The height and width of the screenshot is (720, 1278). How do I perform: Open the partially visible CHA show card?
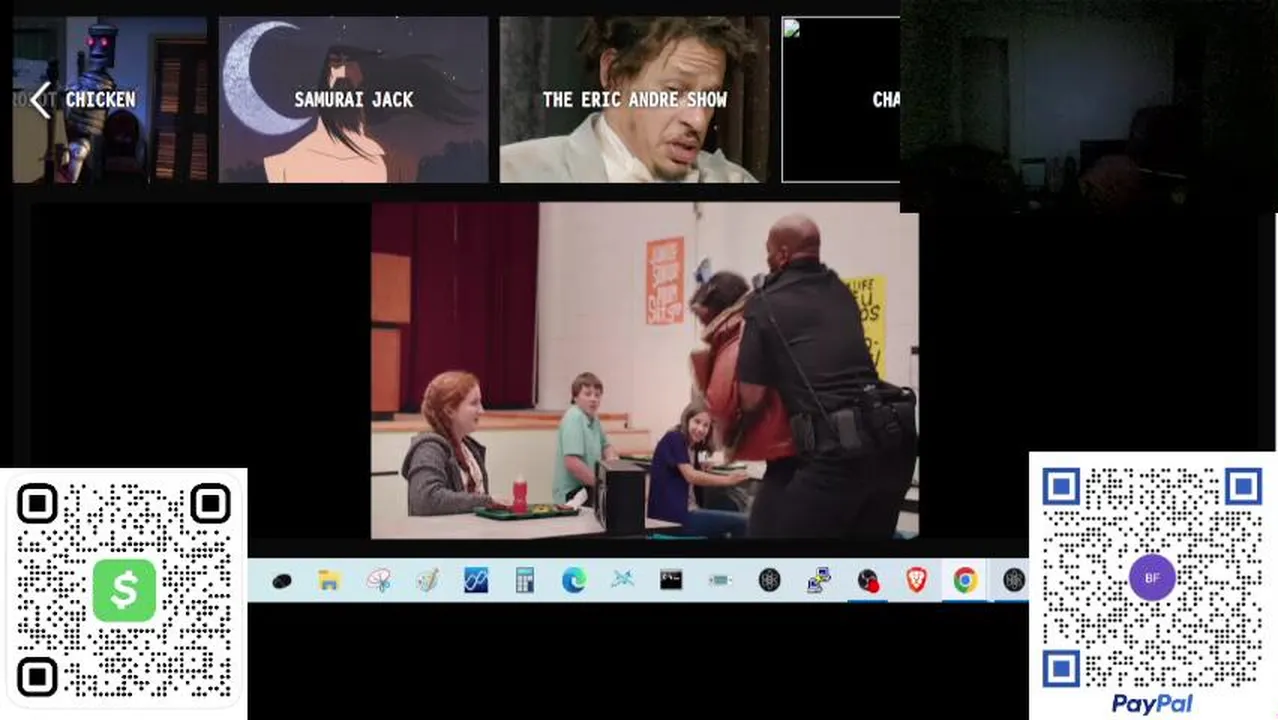click(x=840, y=99)
